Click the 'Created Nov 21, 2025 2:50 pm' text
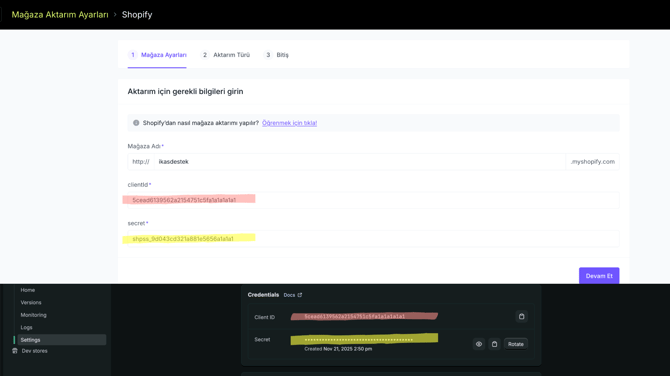 pos(338,349)
